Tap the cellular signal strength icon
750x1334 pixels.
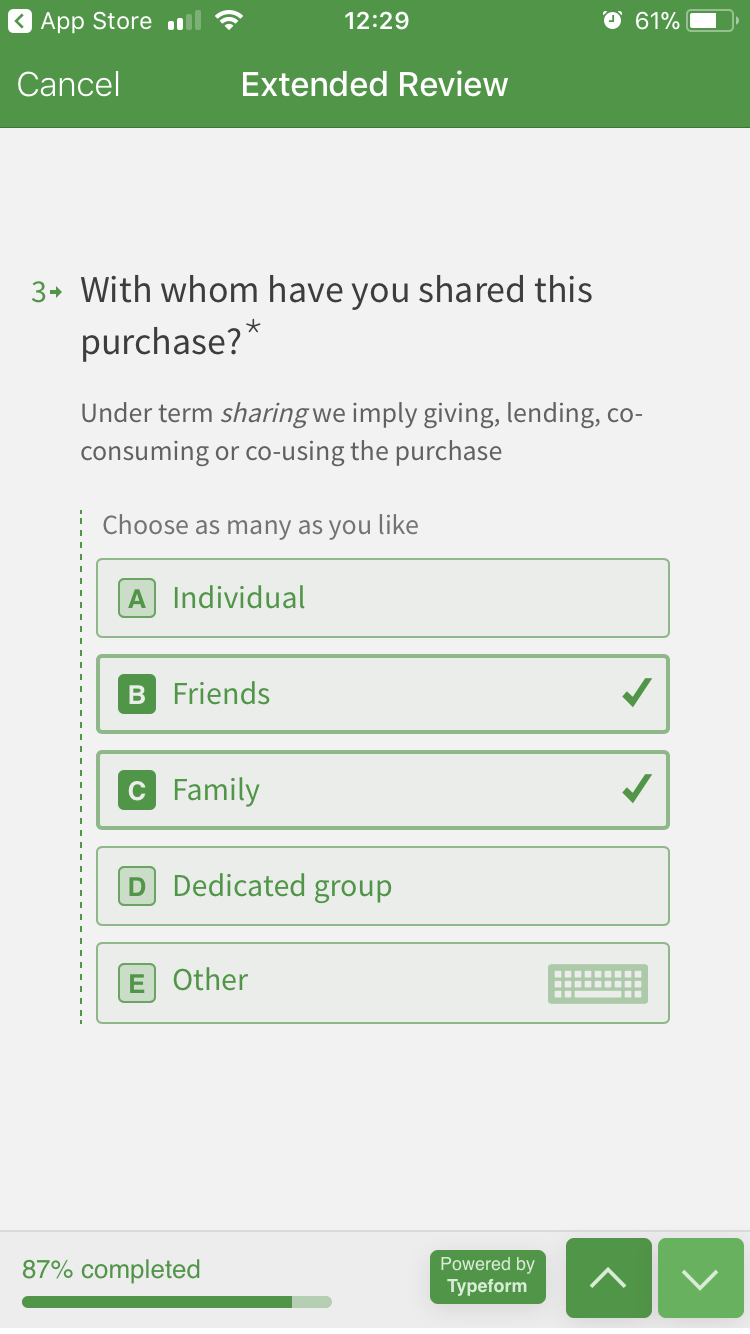coord(184,21)
